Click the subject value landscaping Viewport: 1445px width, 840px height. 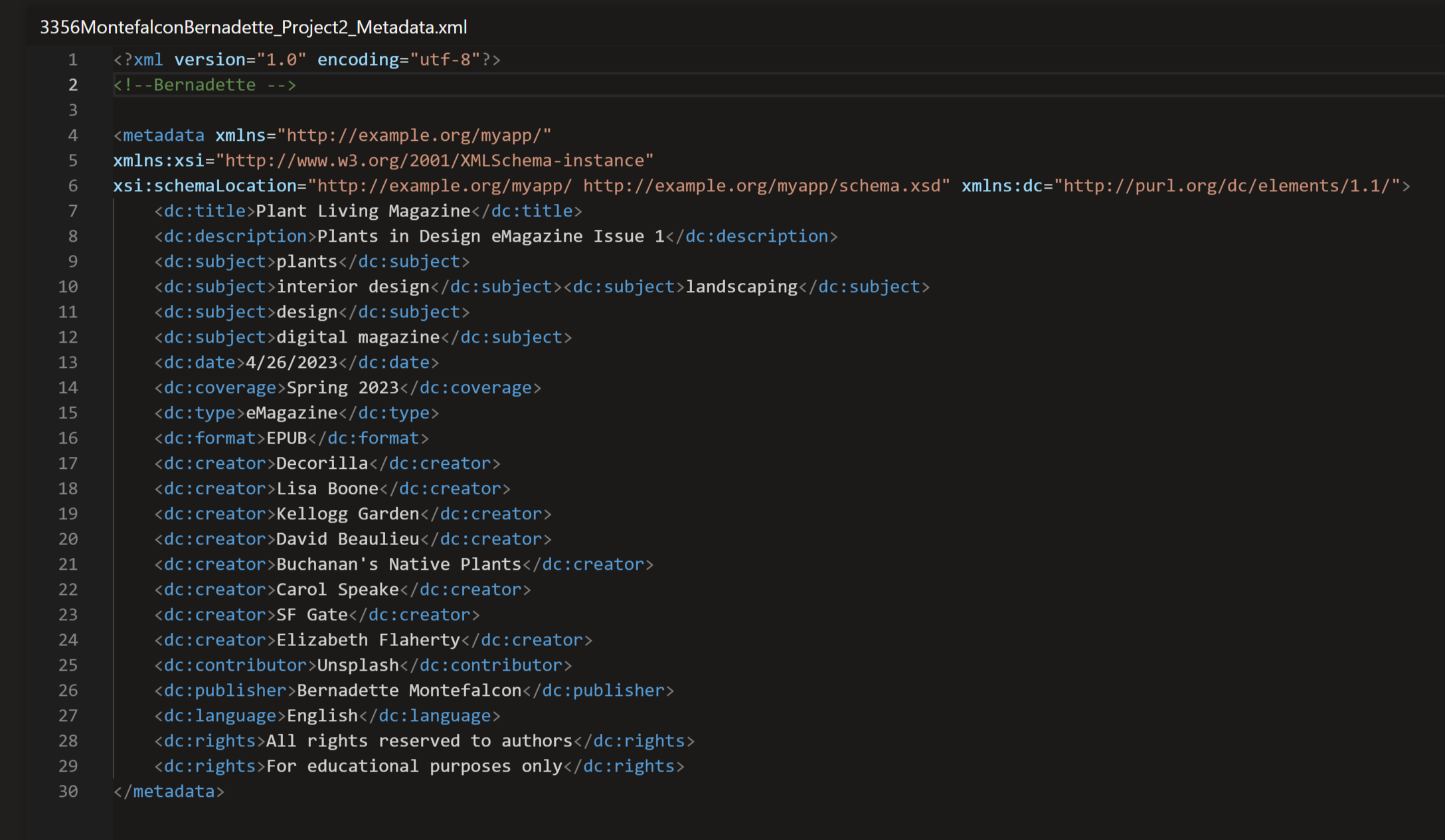[742, 287]
